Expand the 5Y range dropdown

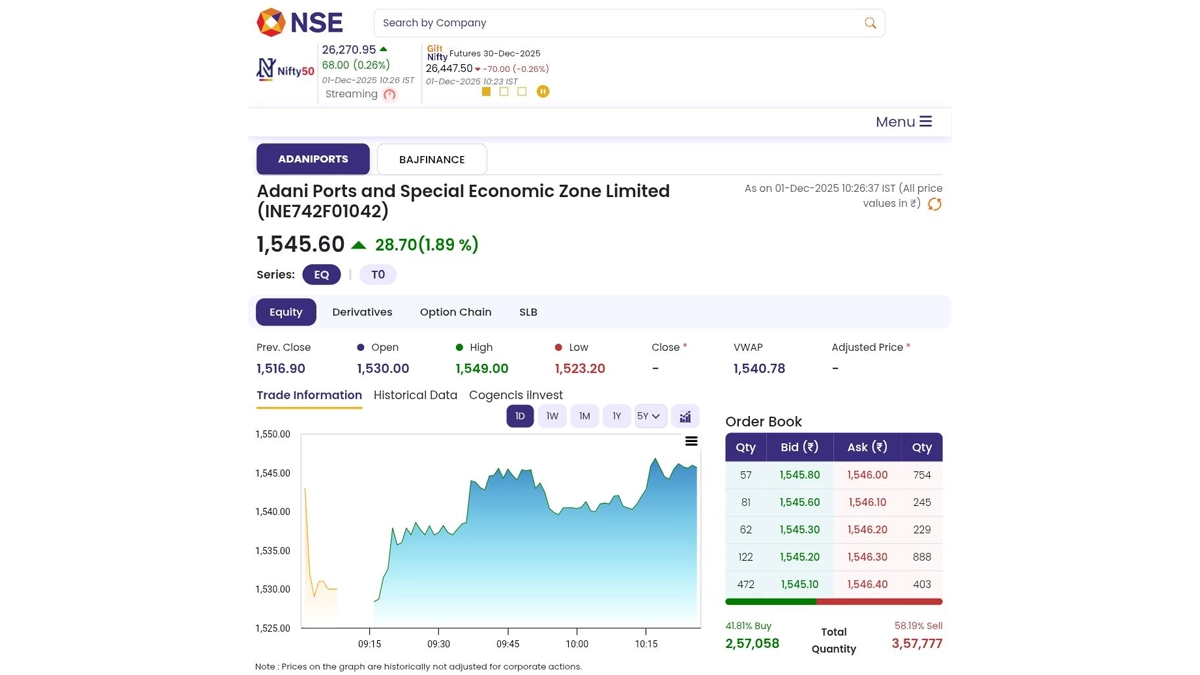[649, 416]
